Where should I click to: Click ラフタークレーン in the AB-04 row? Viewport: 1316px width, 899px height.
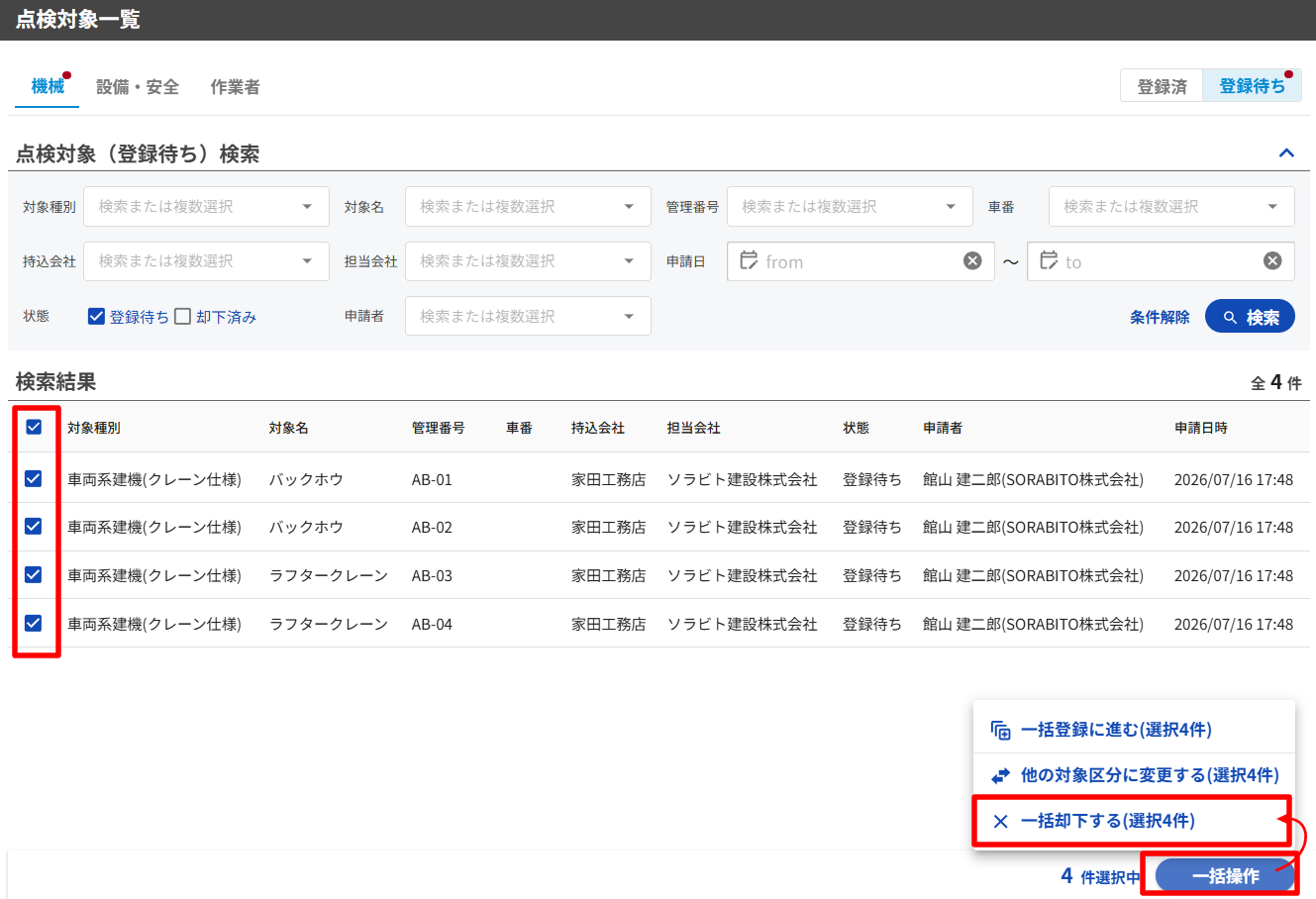pos(329,624)
